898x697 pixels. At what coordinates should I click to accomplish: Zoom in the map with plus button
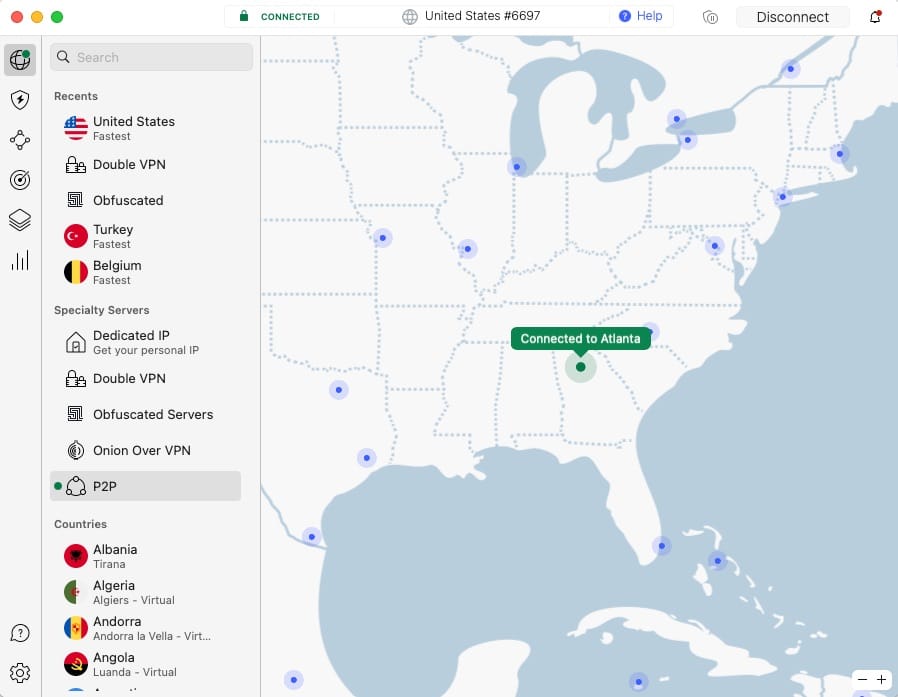881,679
